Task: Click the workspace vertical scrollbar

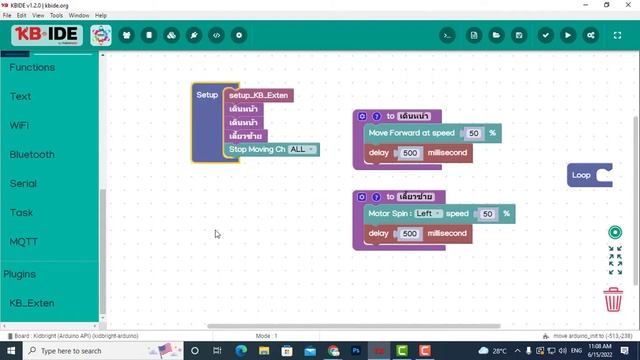Action: (636, 200)
